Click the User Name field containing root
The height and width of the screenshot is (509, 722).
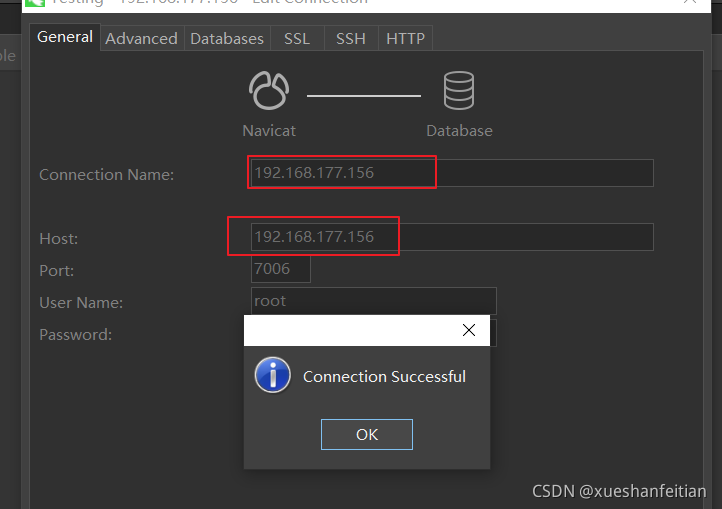pyautogui.click(x=373, y=301)
